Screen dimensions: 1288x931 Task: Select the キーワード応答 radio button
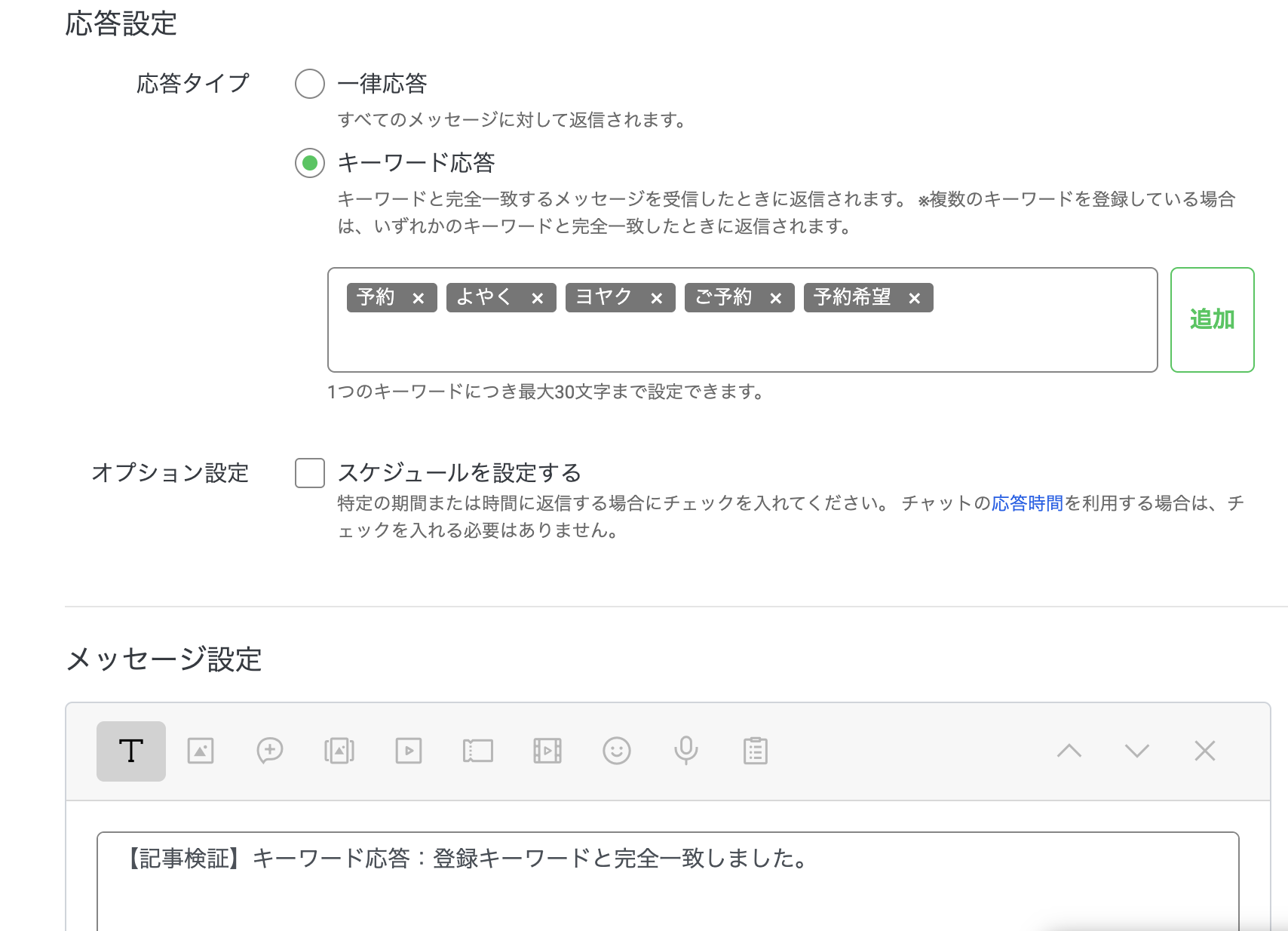click(310, 163)
